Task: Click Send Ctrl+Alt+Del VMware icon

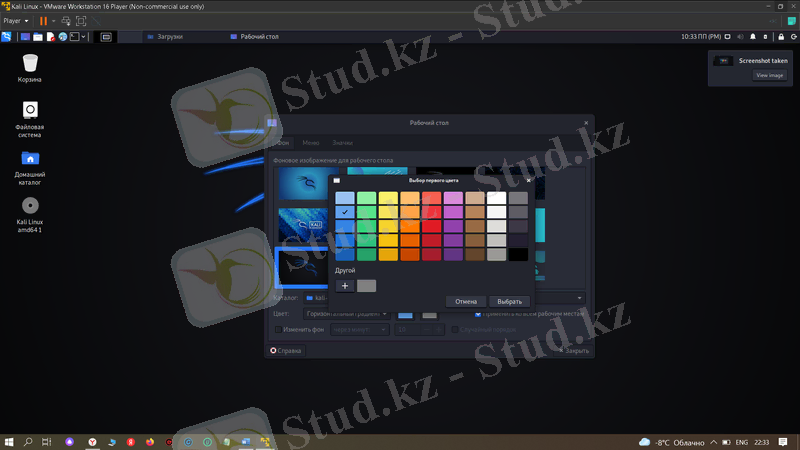Action: point(66,21)
